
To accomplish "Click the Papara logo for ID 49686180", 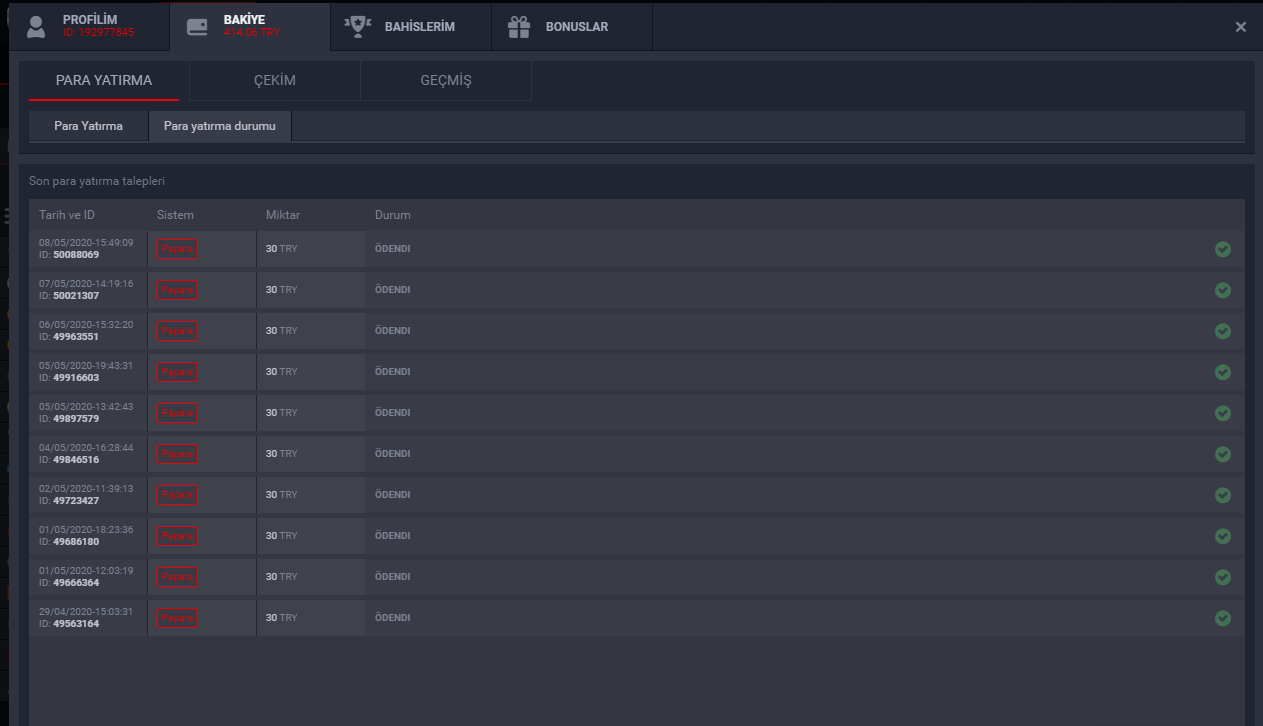I will coord(177,536).
